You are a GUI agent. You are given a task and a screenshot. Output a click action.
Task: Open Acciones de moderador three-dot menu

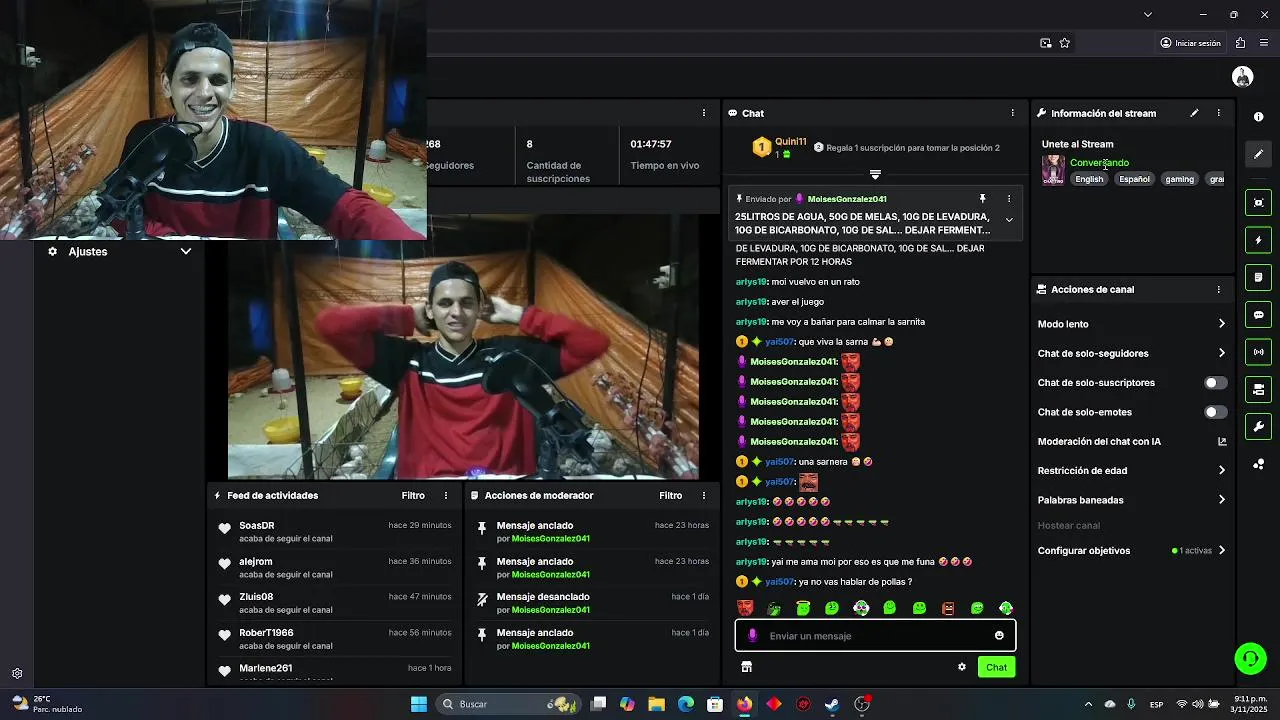coord(704,496)
